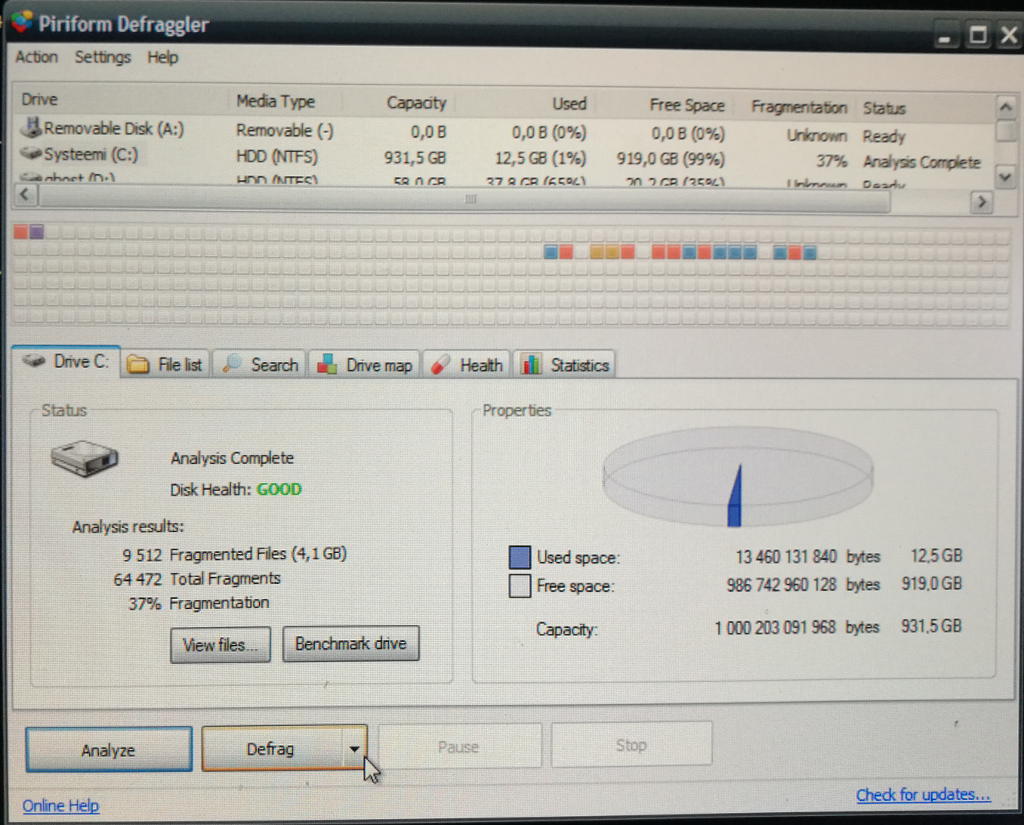
Task: Click the Drive C: tab disk icon
Action: [x=33, y=361]
